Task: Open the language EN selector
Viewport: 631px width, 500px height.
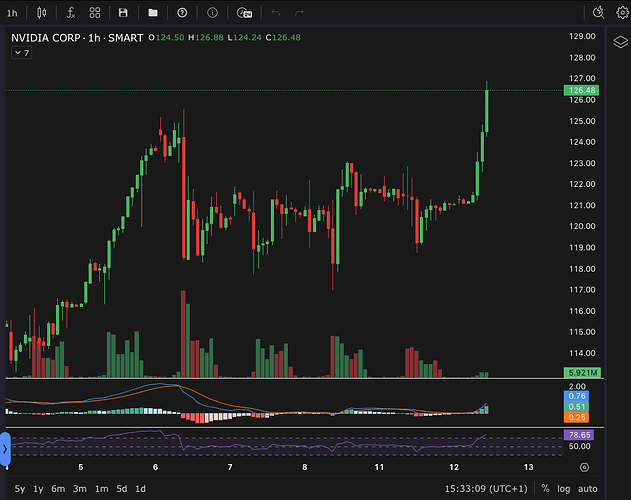Action: [x=244, y=13]
